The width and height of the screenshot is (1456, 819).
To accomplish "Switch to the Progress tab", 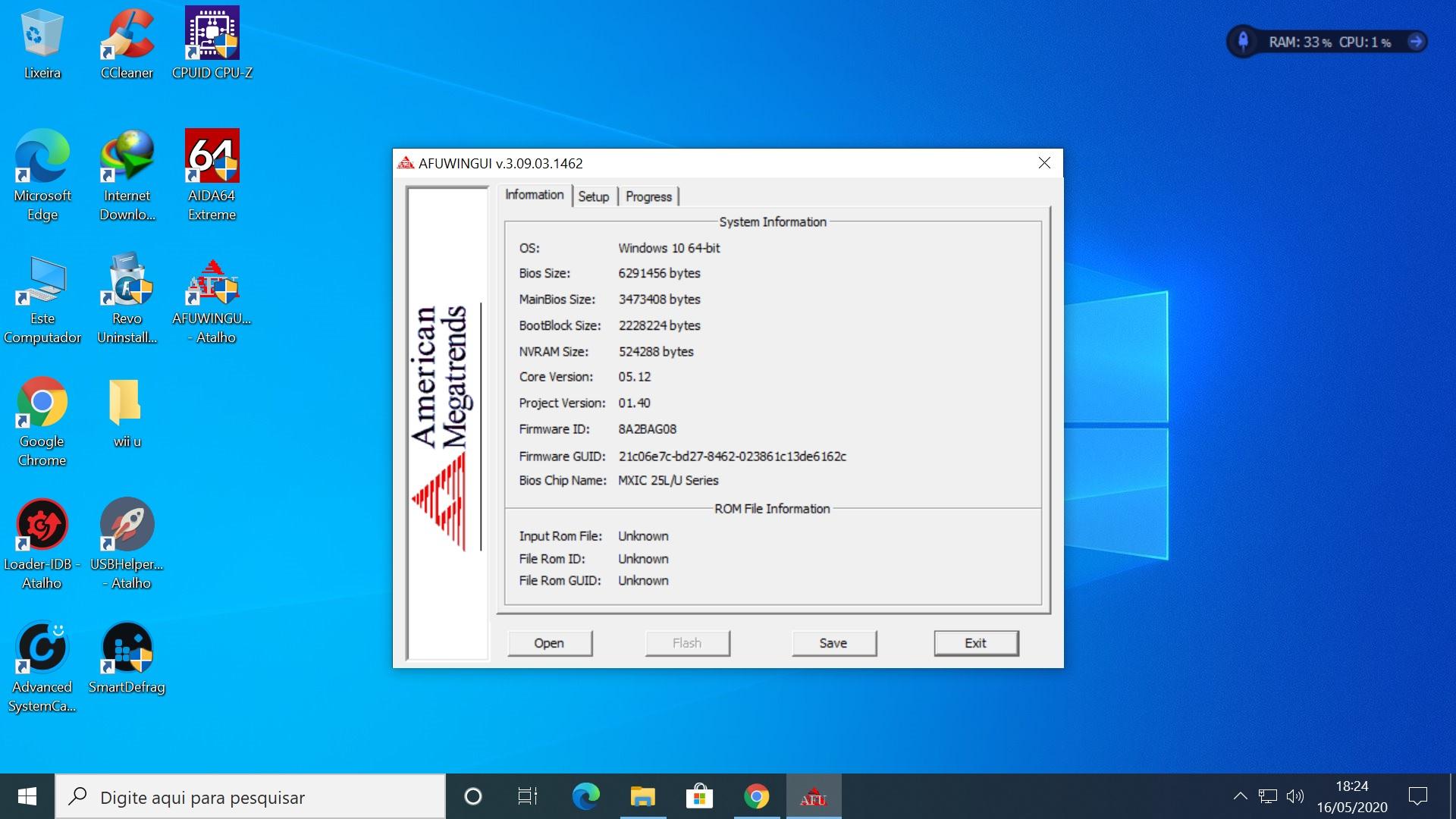I will point(648,196).
